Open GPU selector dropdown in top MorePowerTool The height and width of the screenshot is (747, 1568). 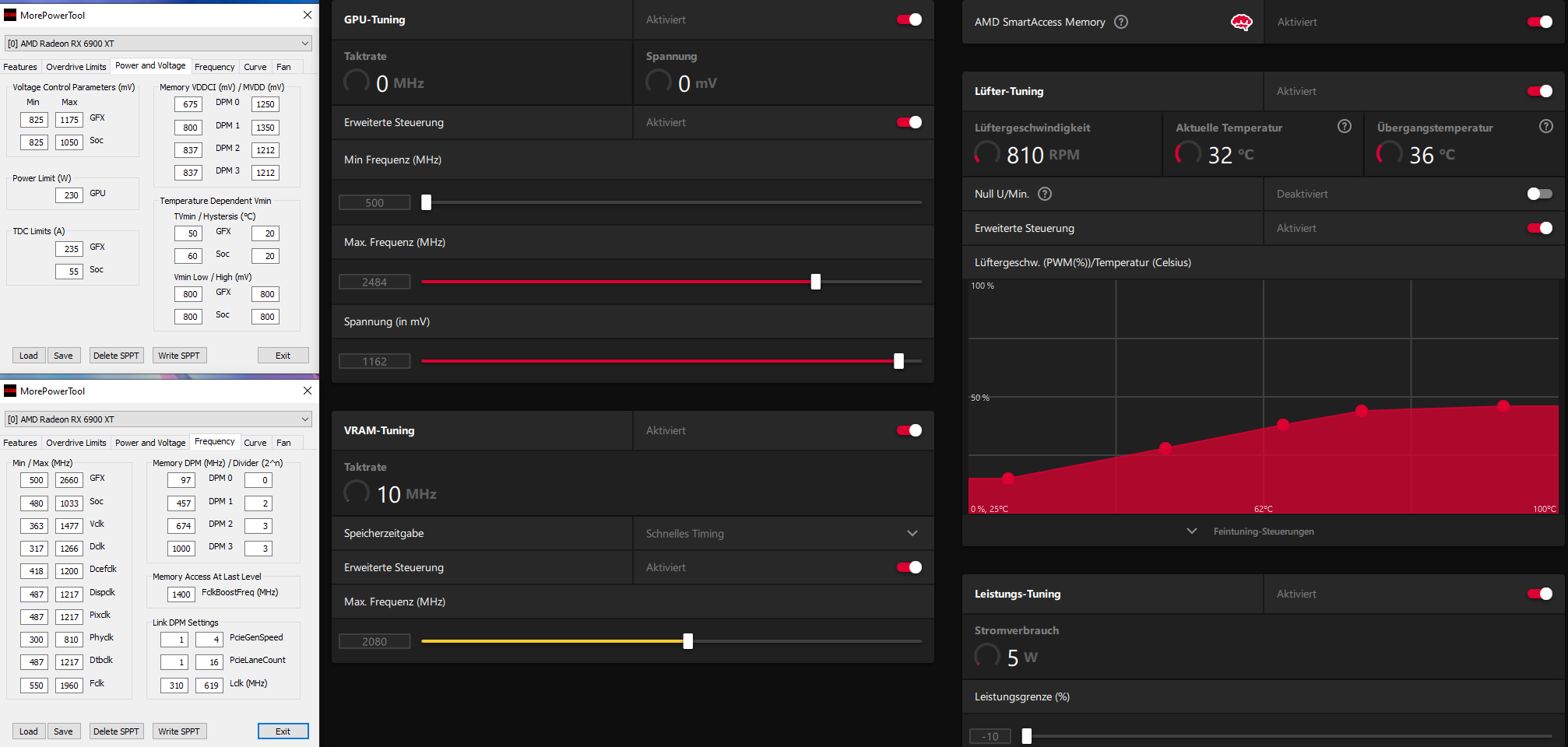(158, 44)
